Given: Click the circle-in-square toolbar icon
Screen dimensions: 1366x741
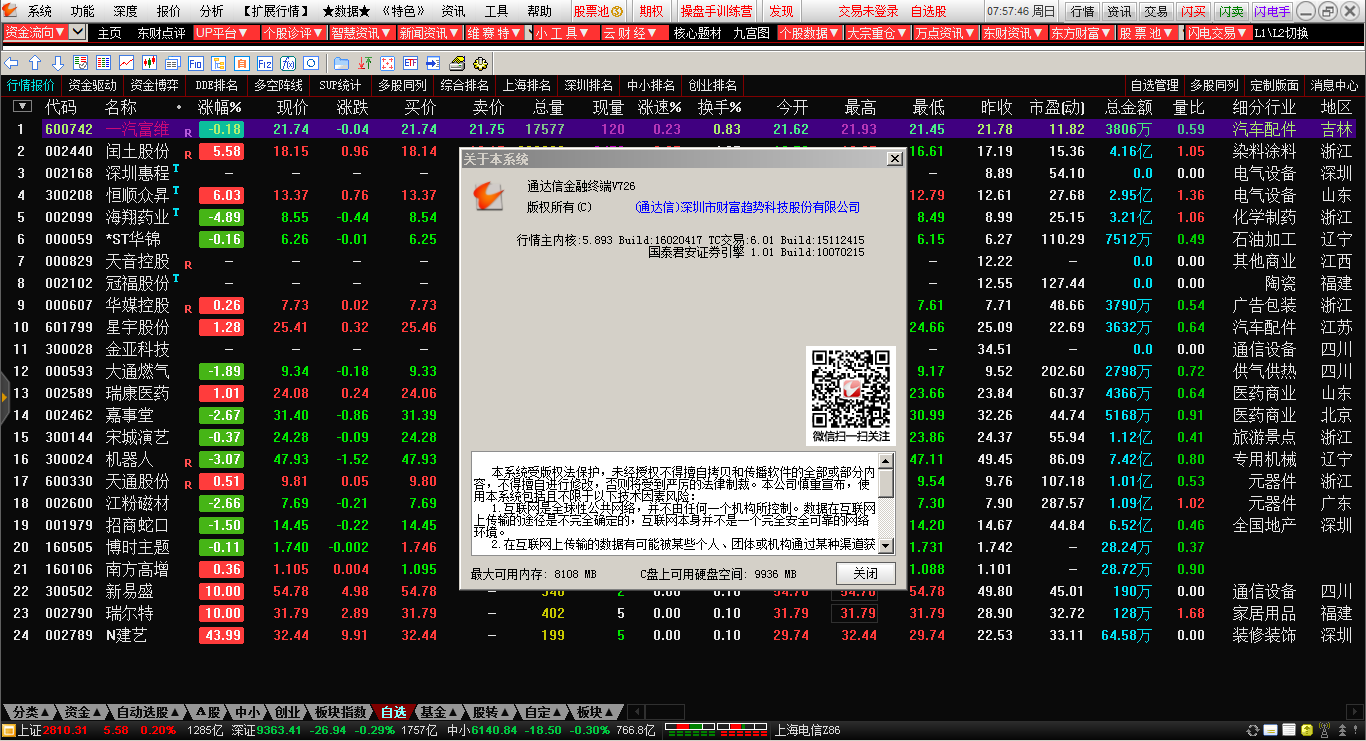Looking at the screenshot, I should coord(311,63).
